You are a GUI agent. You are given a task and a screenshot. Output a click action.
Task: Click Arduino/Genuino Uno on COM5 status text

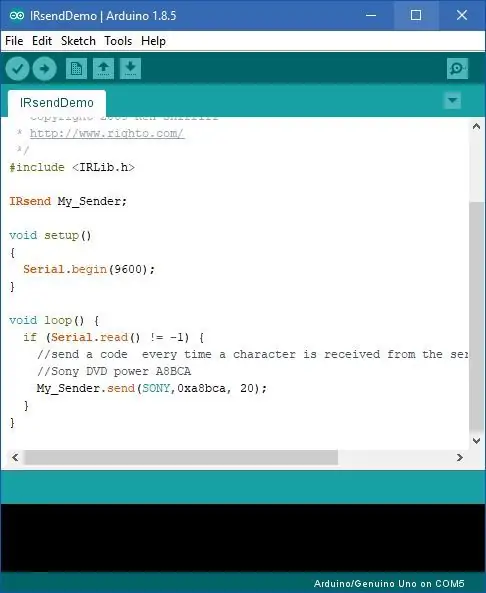[x=389, y=584]
